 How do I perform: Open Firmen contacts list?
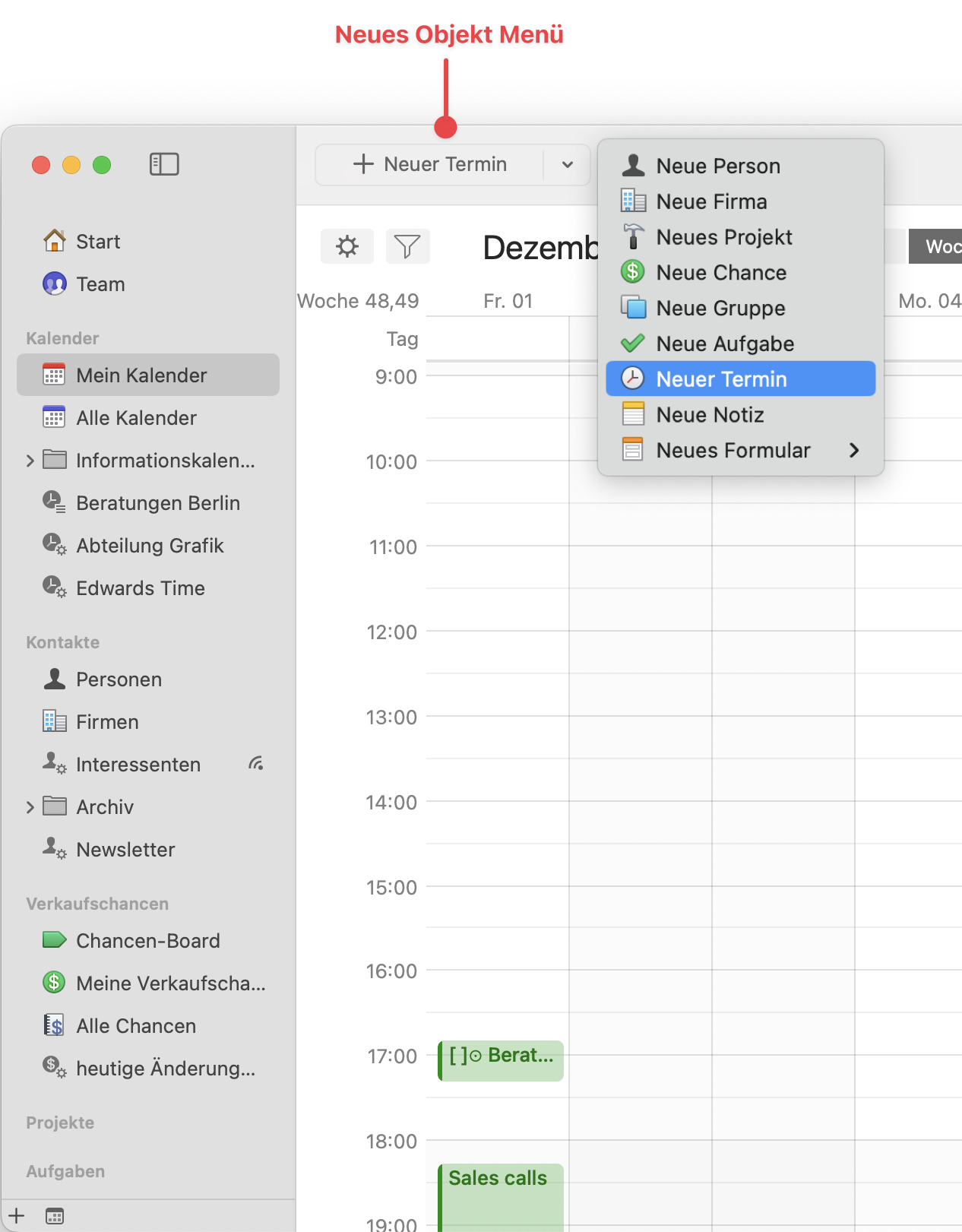coord(107,722)
